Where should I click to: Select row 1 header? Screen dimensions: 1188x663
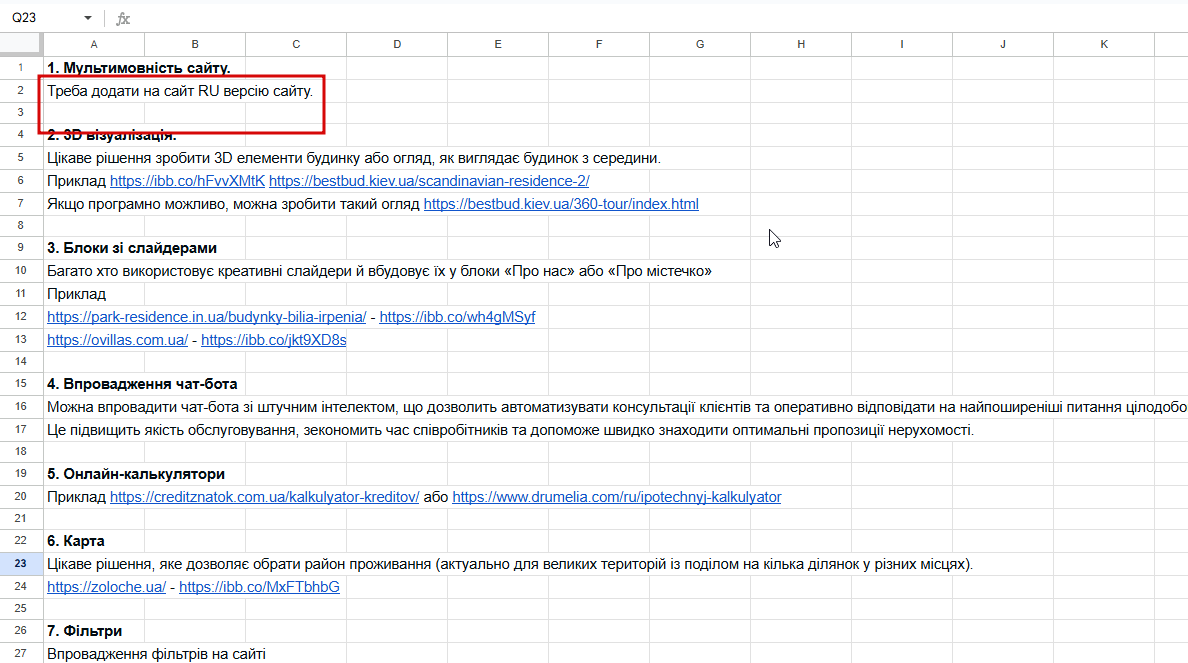21,67
